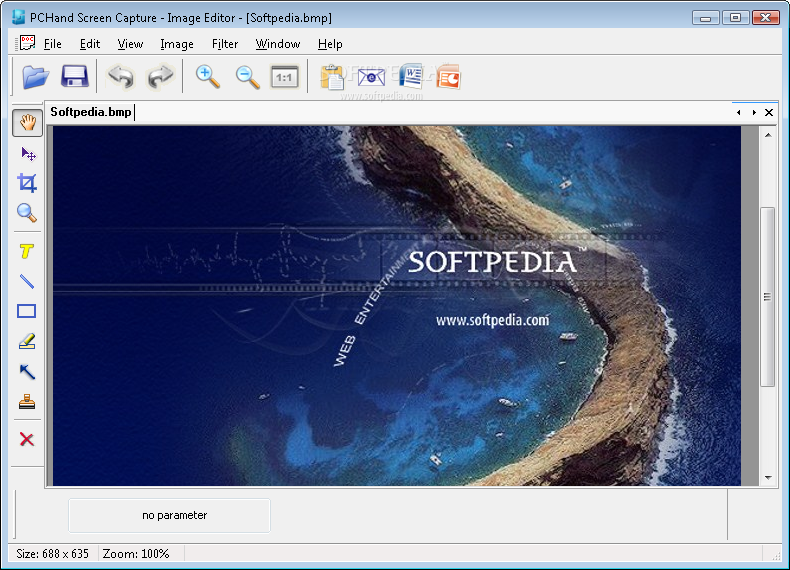Open the Filter menu

[225, 44]
